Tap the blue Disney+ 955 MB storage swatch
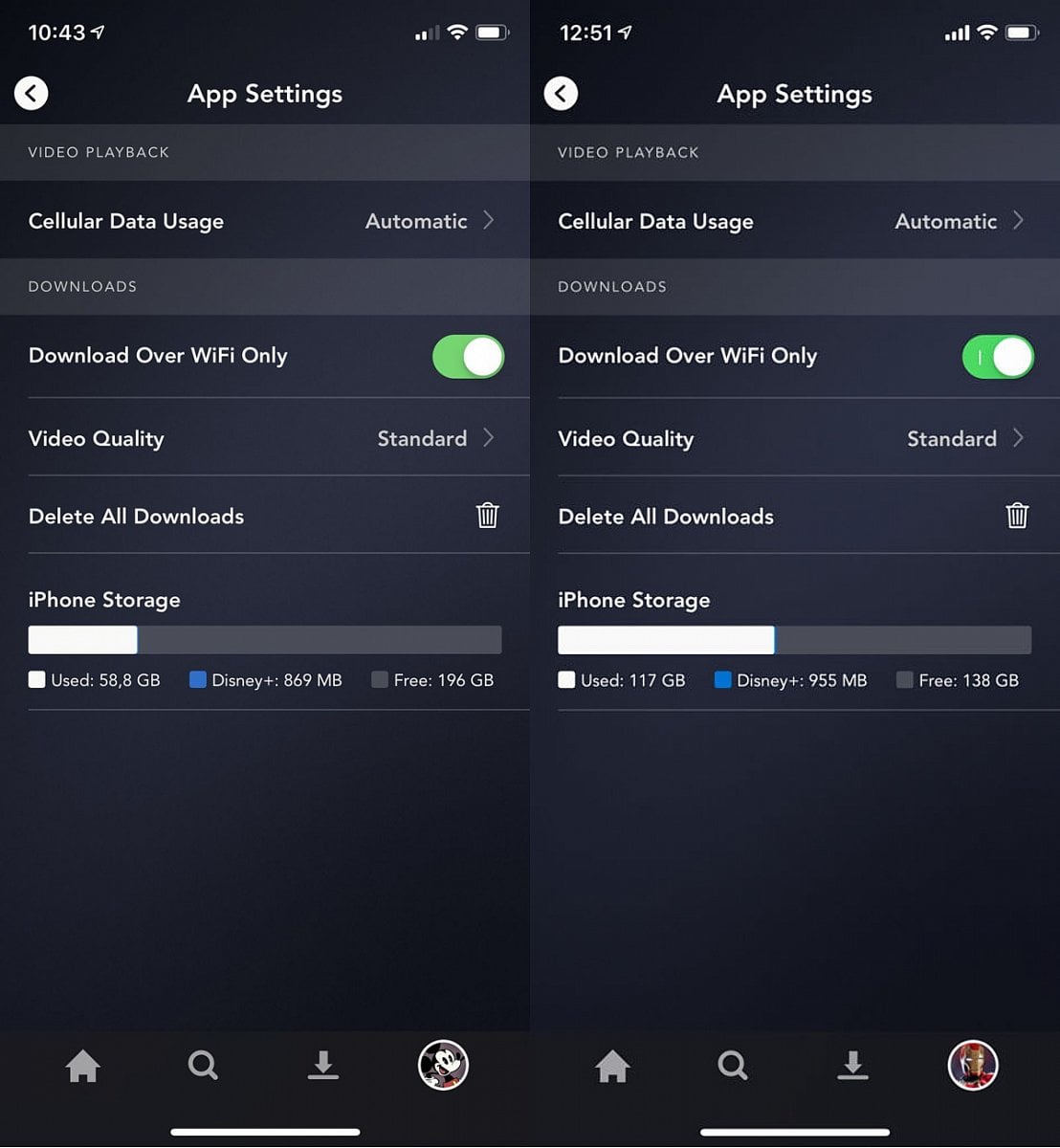This screenshot has height=1148, width=1060. coord(722,680)
